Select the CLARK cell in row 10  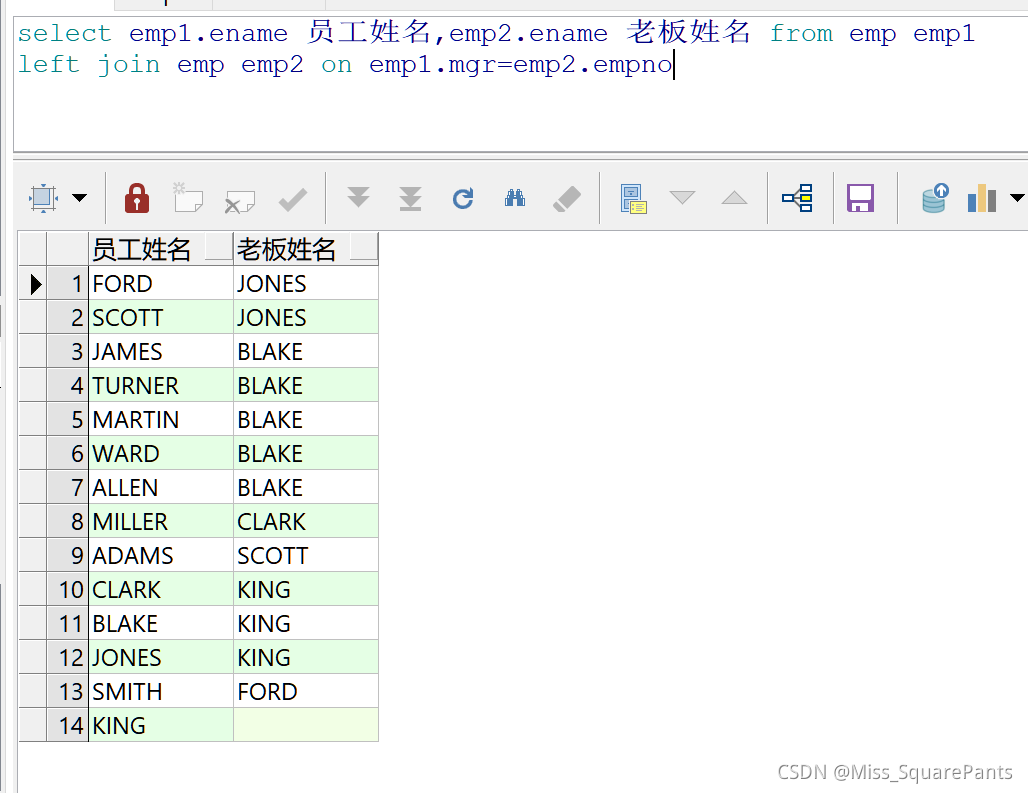click(x=161, y=590)
